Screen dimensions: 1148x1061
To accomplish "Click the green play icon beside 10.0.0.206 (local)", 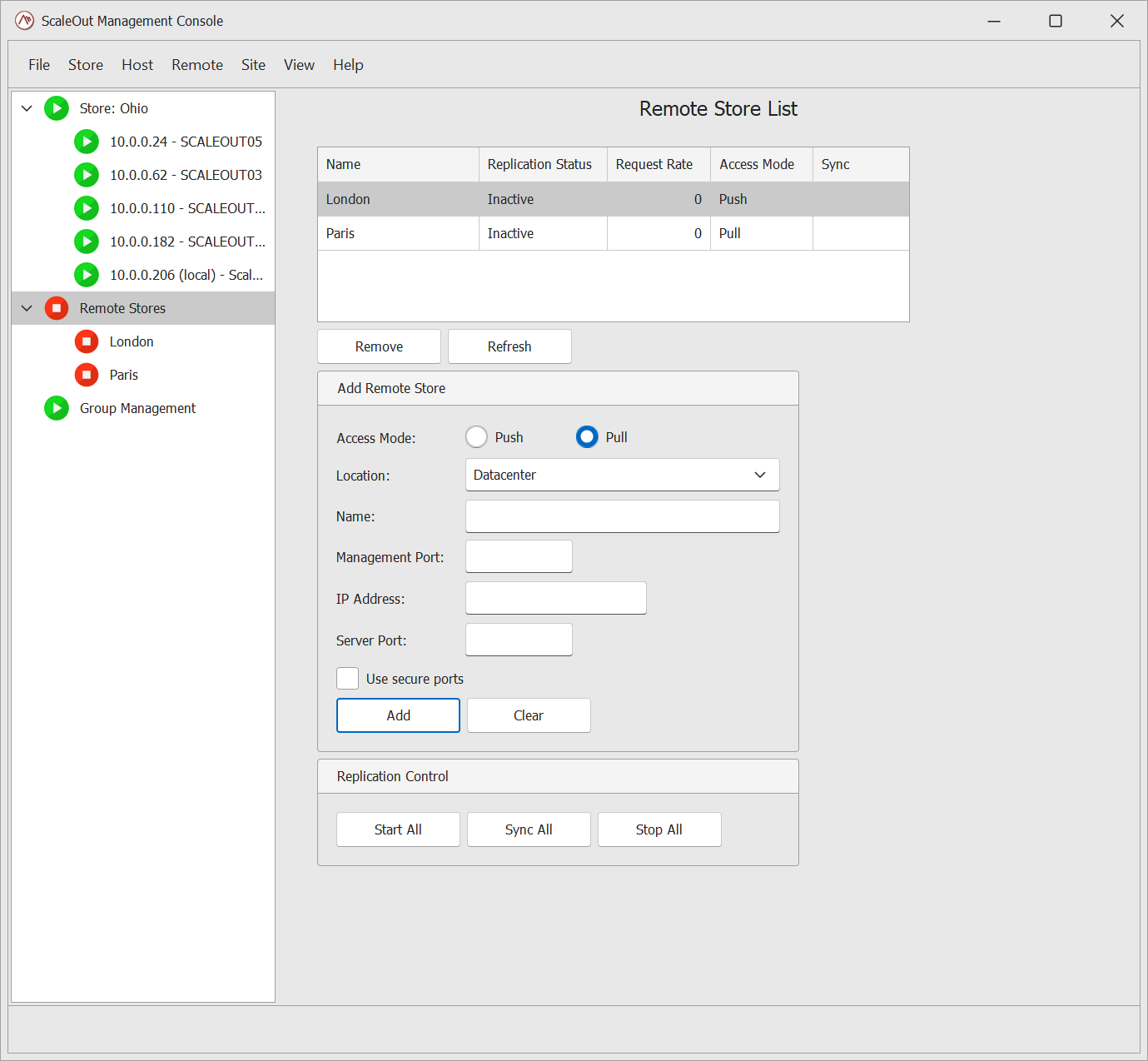I will tap(87, 275).
